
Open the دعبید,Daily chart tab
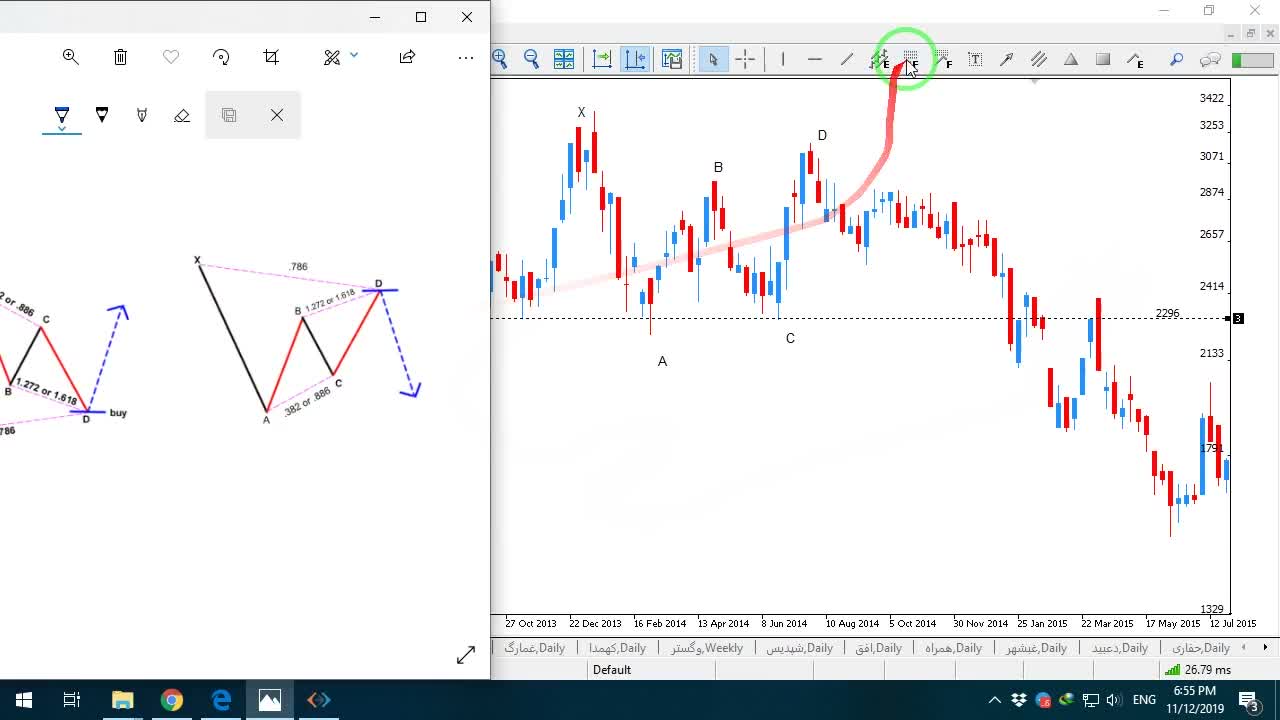(x=1120, y=648)
